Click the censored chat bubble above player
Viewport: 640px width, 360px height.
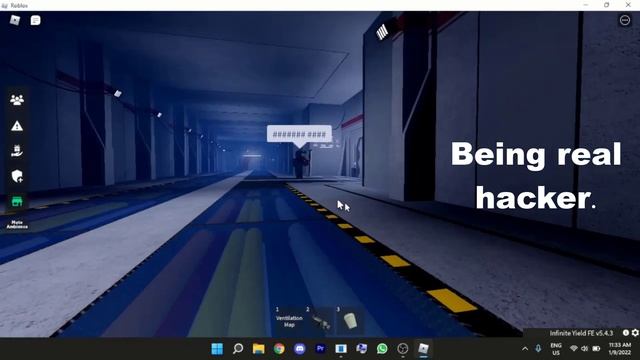point(299,134)
